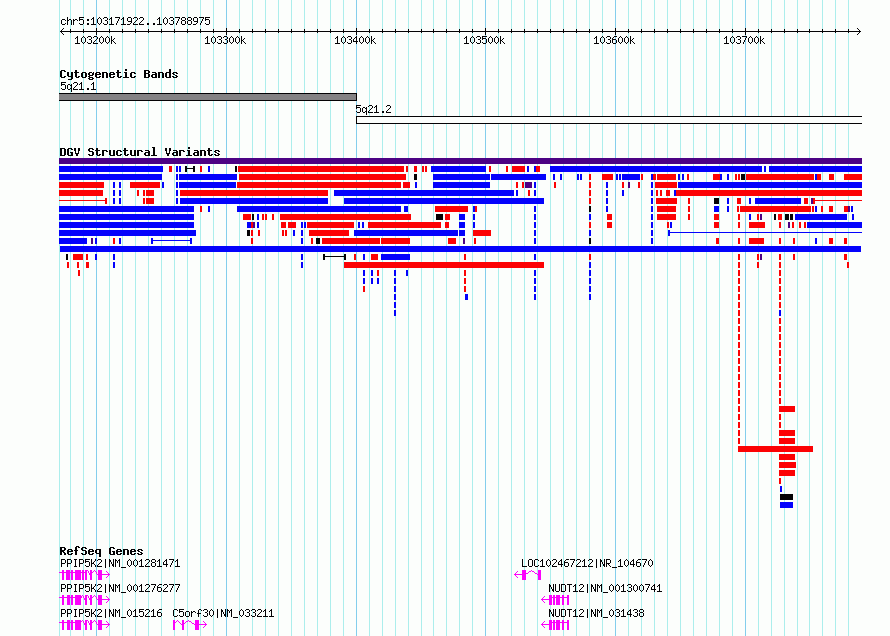Viewport: 890px width, 636px height.
Task: Click the 103200k ruler label
Action: tap(95, 40)
